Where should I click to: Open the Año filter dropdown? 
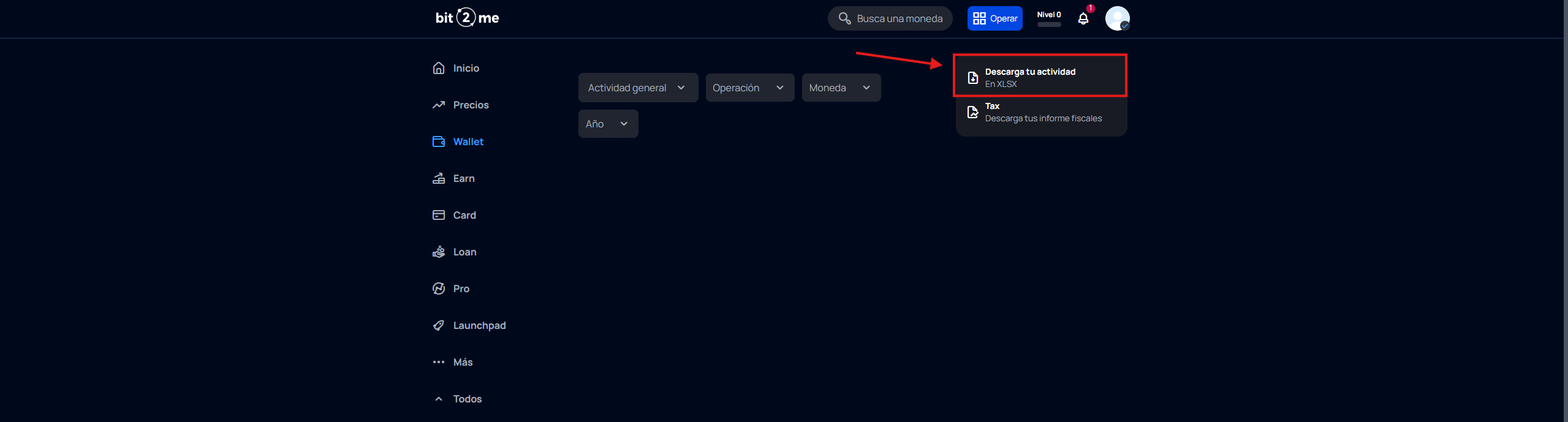608,124
